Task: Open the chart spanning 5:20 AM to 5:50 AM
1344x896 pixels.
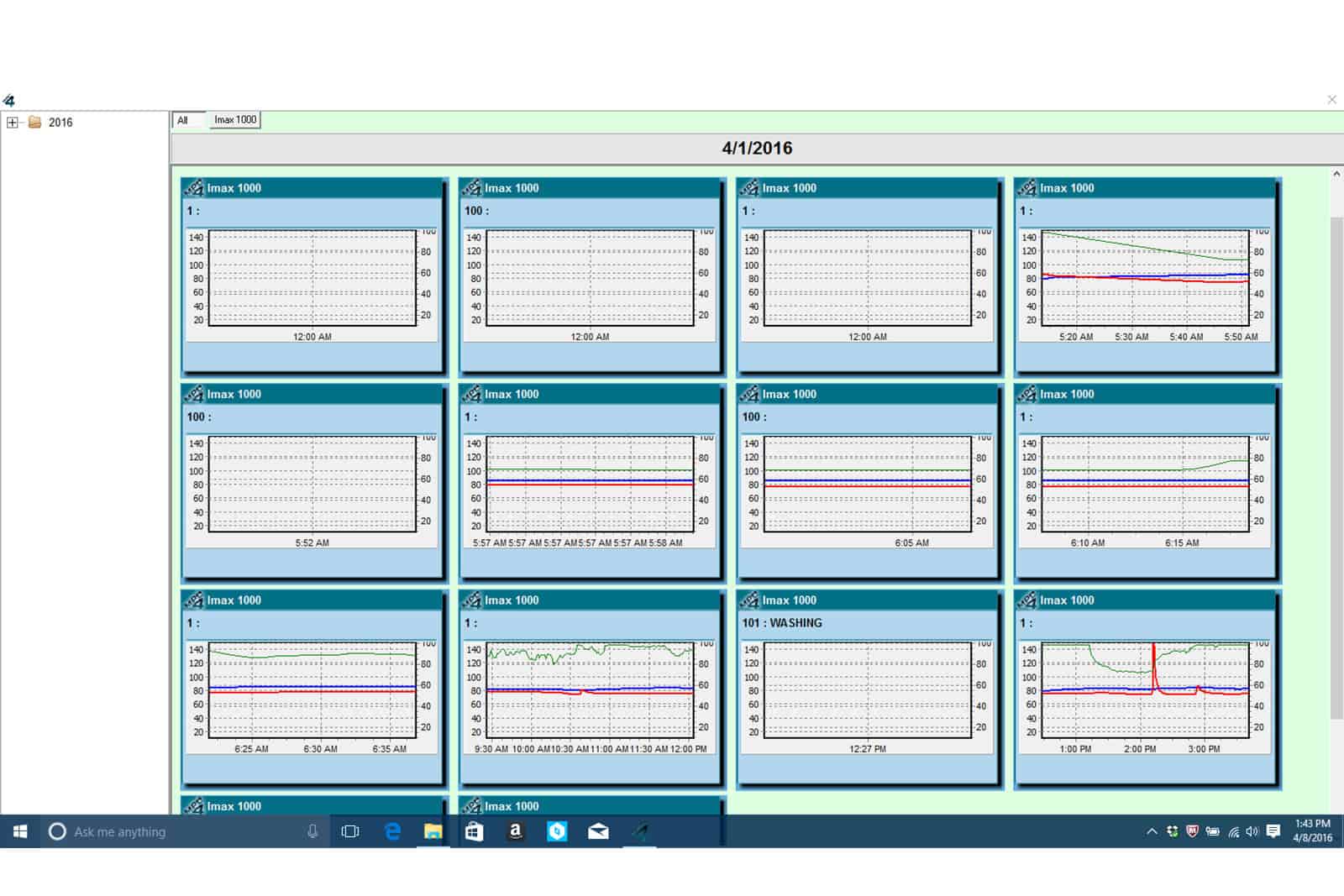Action: pos(1144,277)
